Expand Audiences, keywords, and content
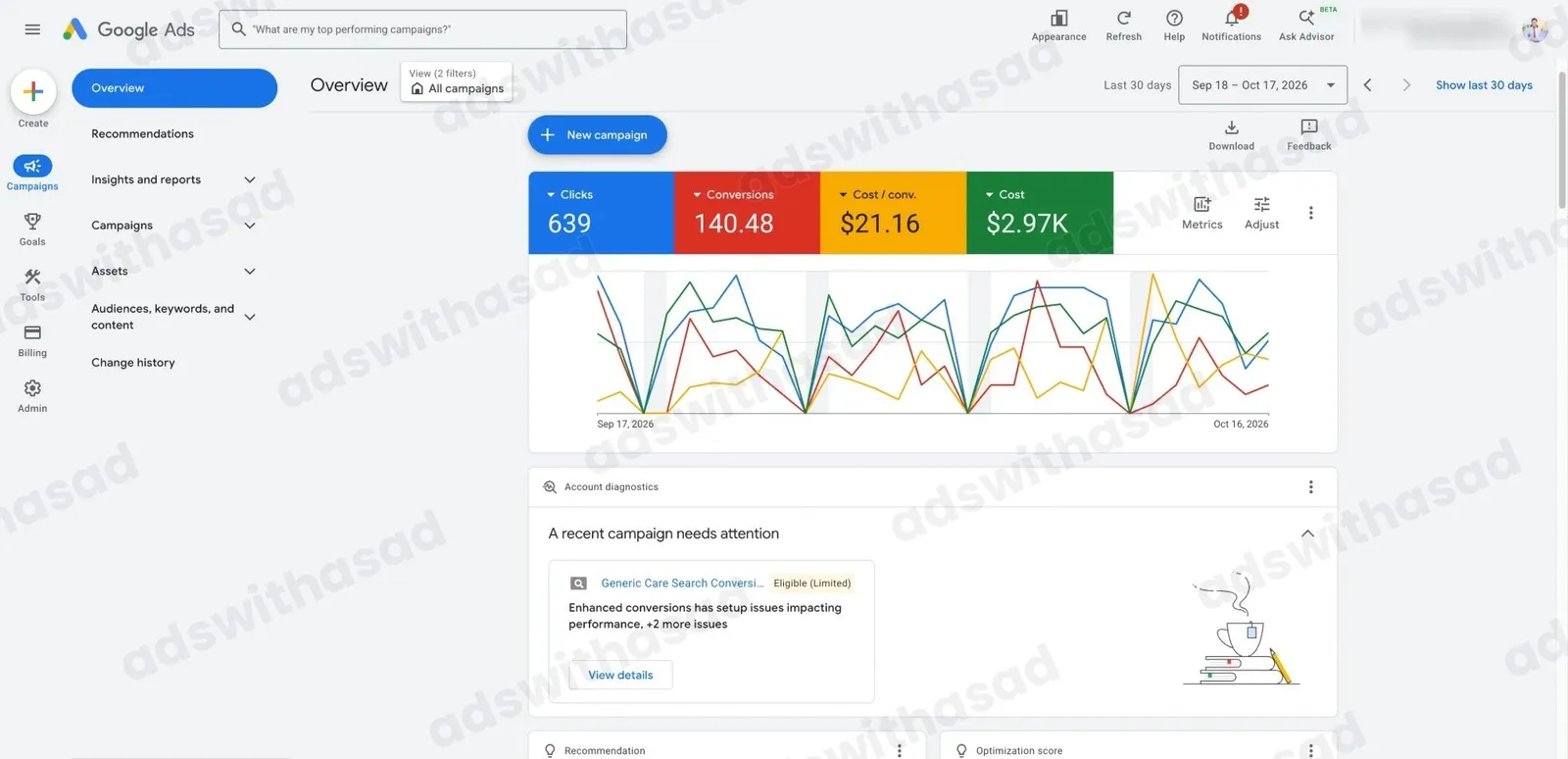This screenshot has width=1568, height=759. click(x=250, y=317)
